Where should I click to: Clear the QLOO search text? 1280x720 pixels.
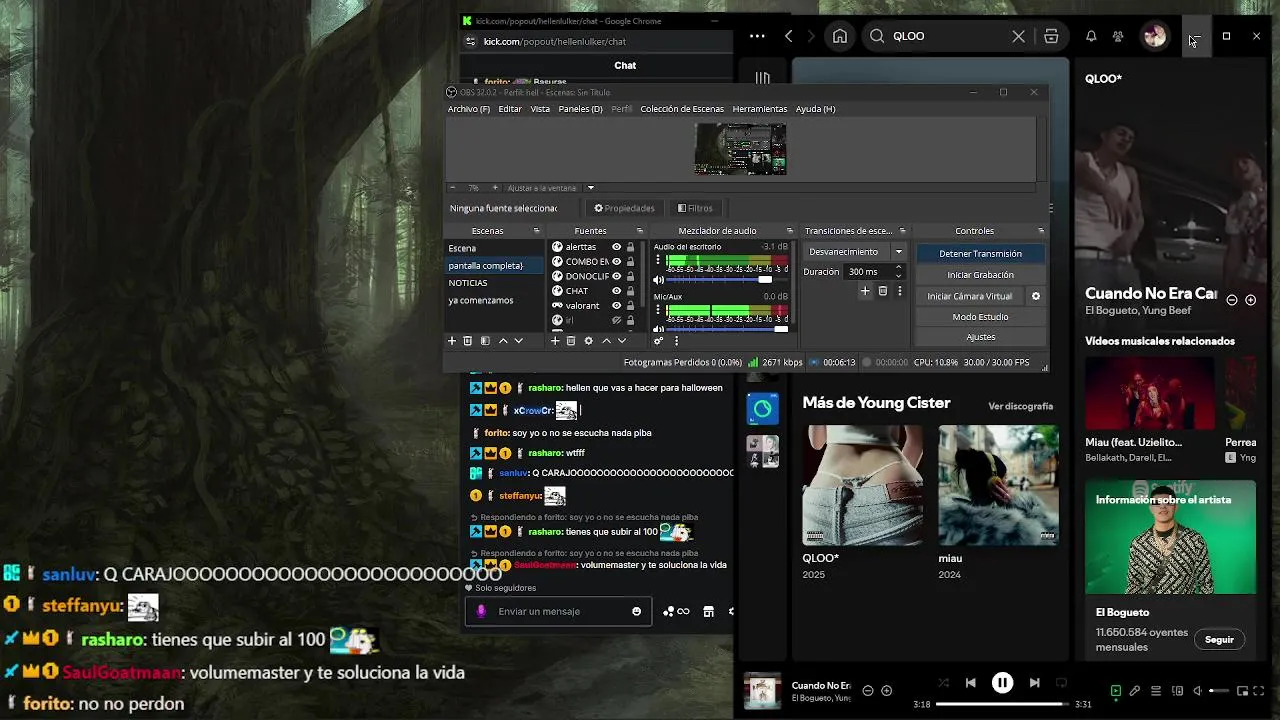(1018, 36)
